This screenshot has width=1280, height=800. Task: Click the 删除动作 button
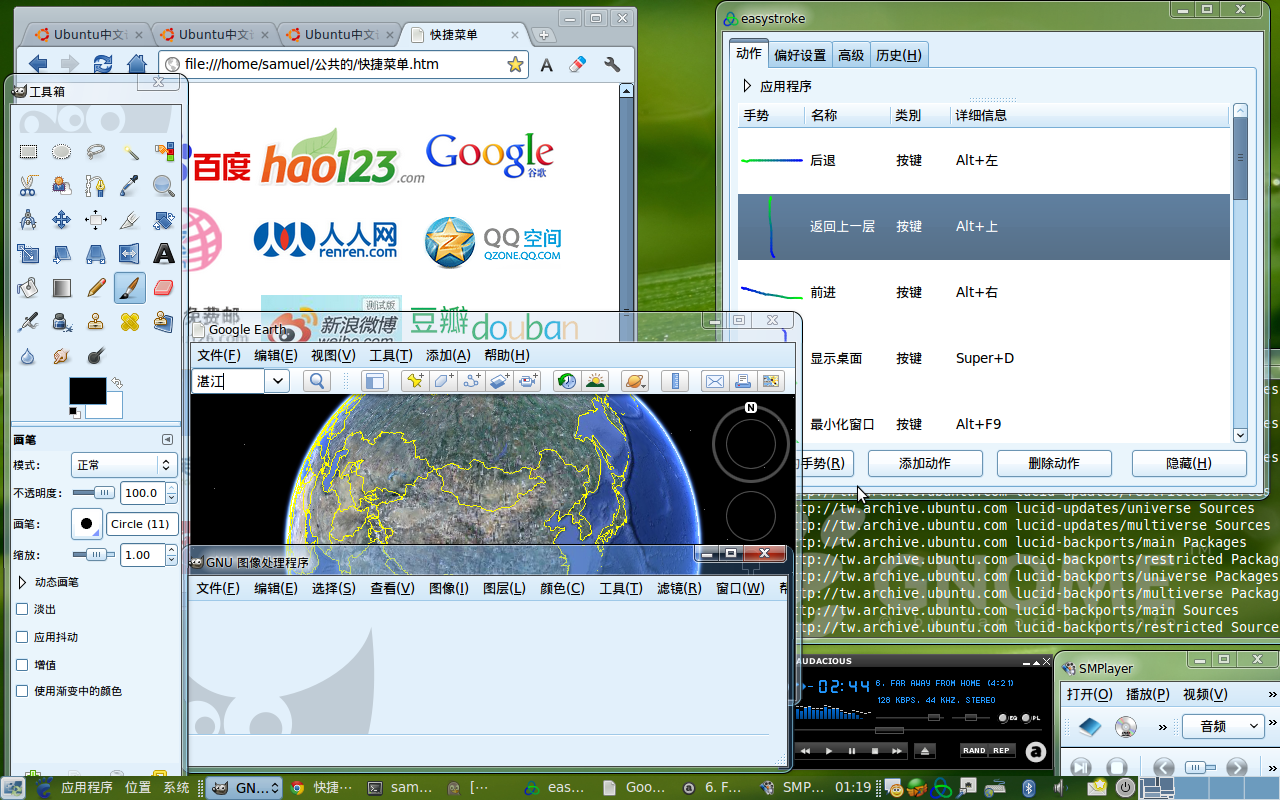pyautogui.click(x=1054, y=463)
